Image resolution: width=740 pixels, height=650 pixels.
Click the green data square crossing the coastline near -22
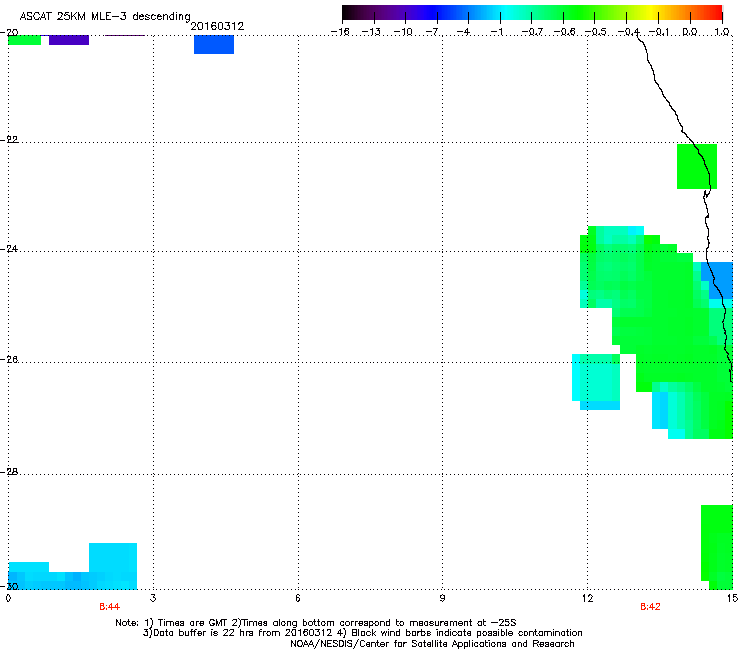coord(697,166)
